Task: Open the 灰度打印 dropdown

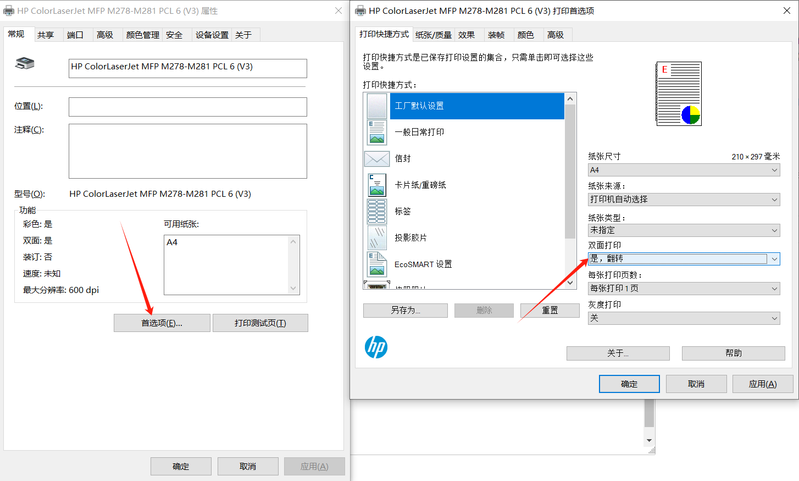Action: pyautogui.click(x=683, y=318)
